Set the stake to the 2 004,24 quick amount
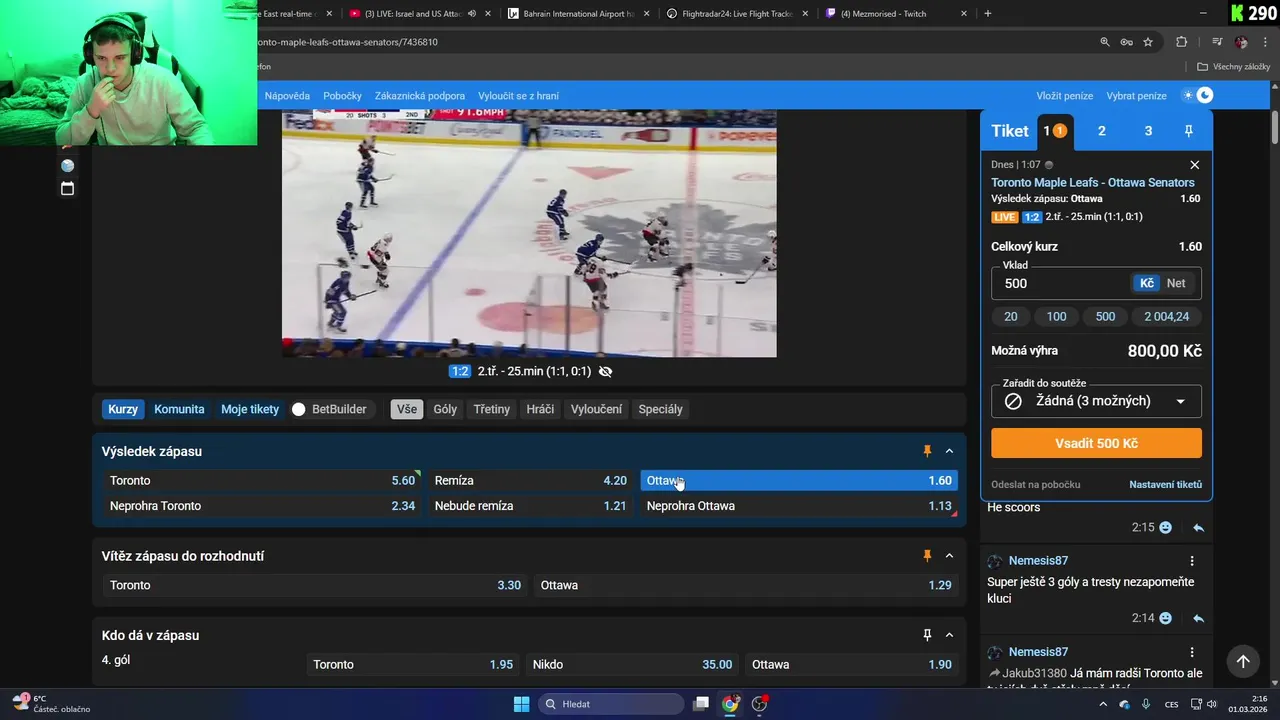Image resolution: width=1280 pixels, height=720 pixels. 1167,316
